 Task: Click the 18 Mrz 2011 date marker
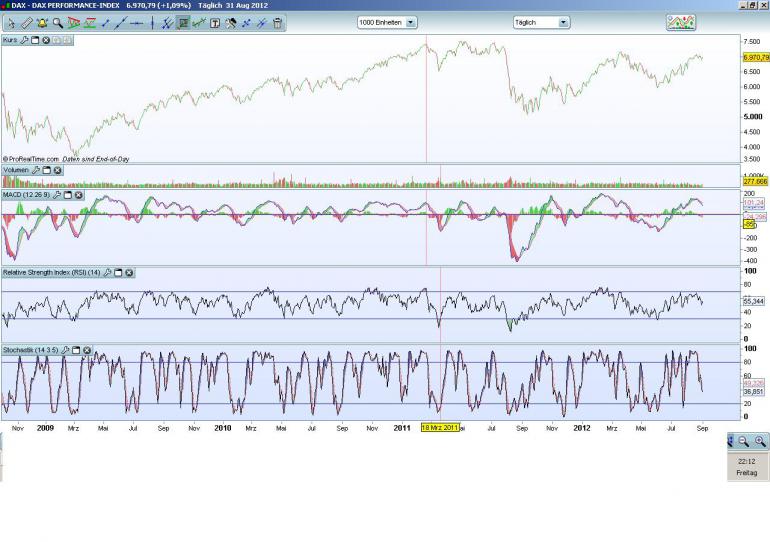coord(440,428)
